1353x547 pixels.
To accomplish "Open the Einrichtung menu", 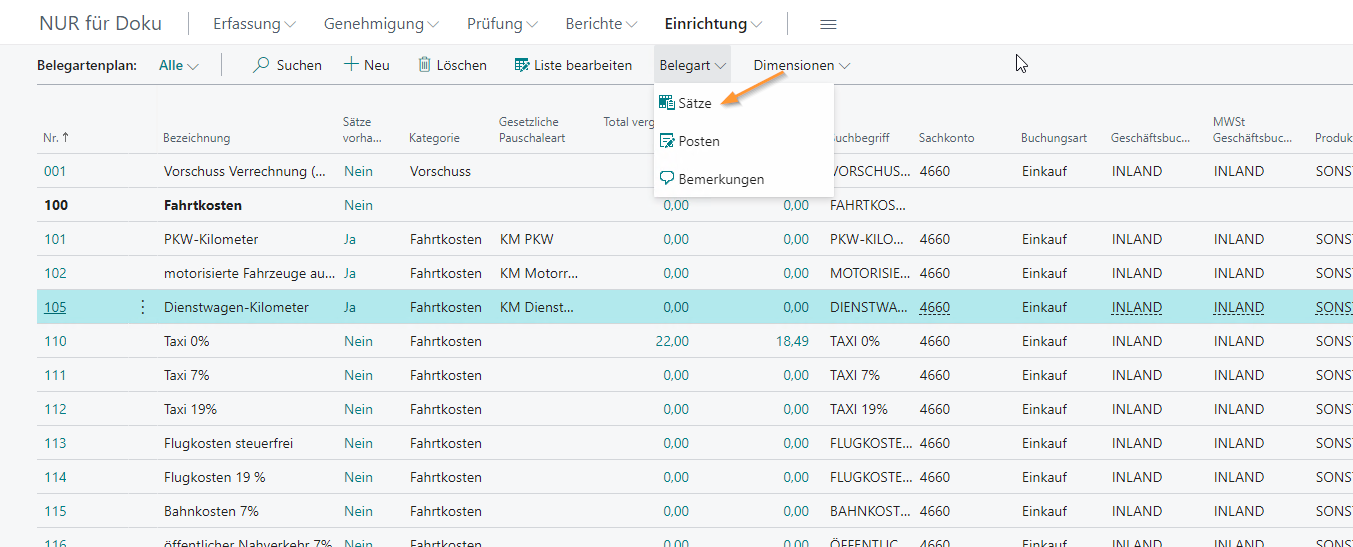I will (x=713, y=24).
